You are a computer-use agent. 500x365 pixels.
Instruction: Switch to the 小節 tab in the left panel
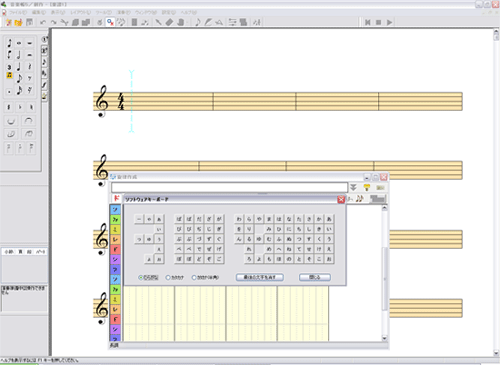(x=9, y=252)
